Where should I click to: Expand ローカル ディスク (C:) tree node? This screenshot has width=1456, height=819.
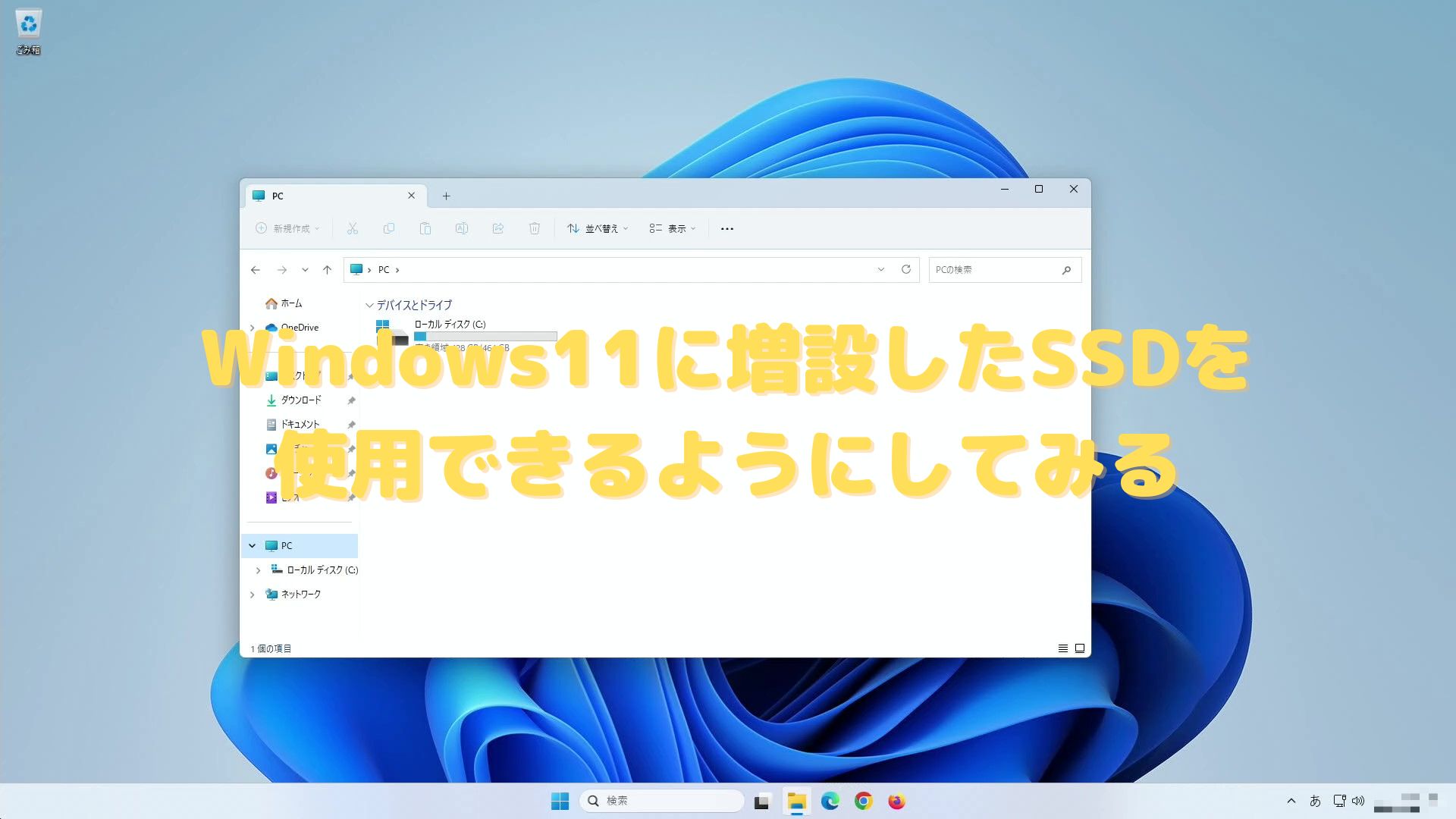[x=259, y=570]
